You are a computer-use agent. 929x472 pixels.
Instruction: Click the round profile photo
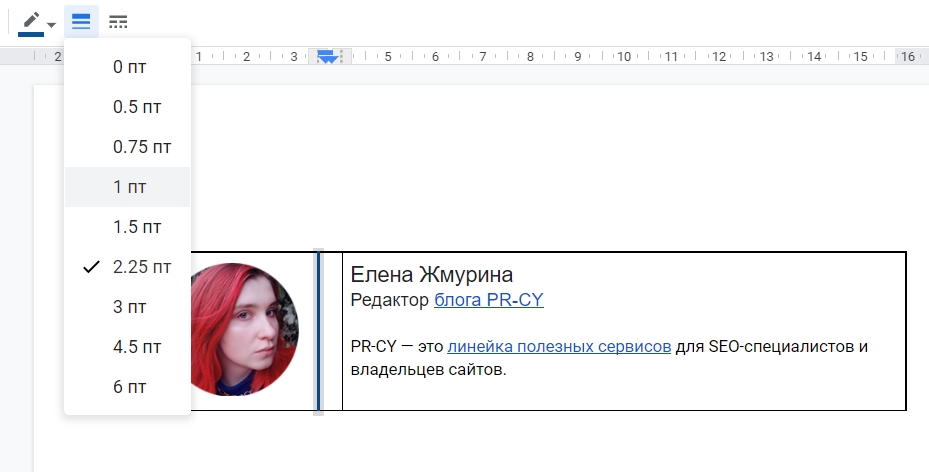(x=244, y=330)
